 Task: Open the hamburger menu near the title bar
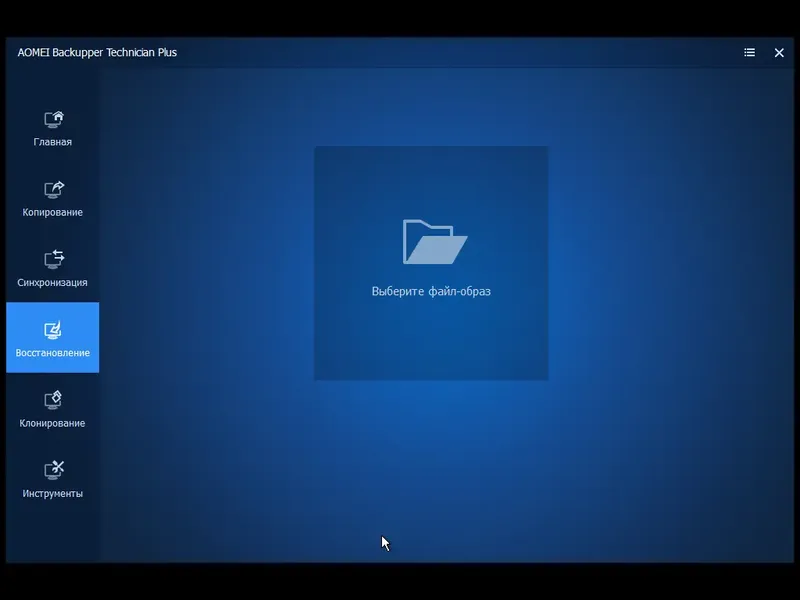tap(748, 52)
